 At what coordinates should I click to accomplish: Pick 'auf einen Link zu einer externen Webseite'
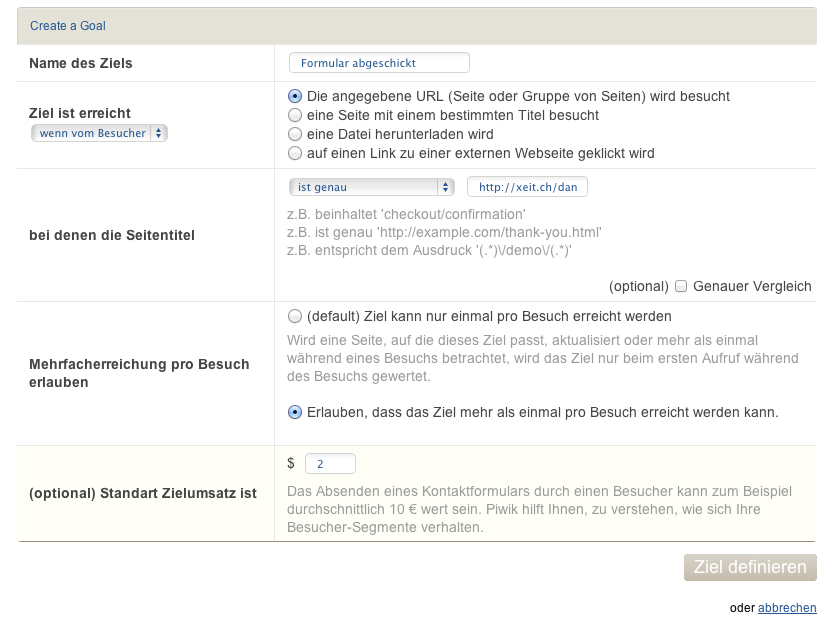pyautogui.click(x=295, y=153)
